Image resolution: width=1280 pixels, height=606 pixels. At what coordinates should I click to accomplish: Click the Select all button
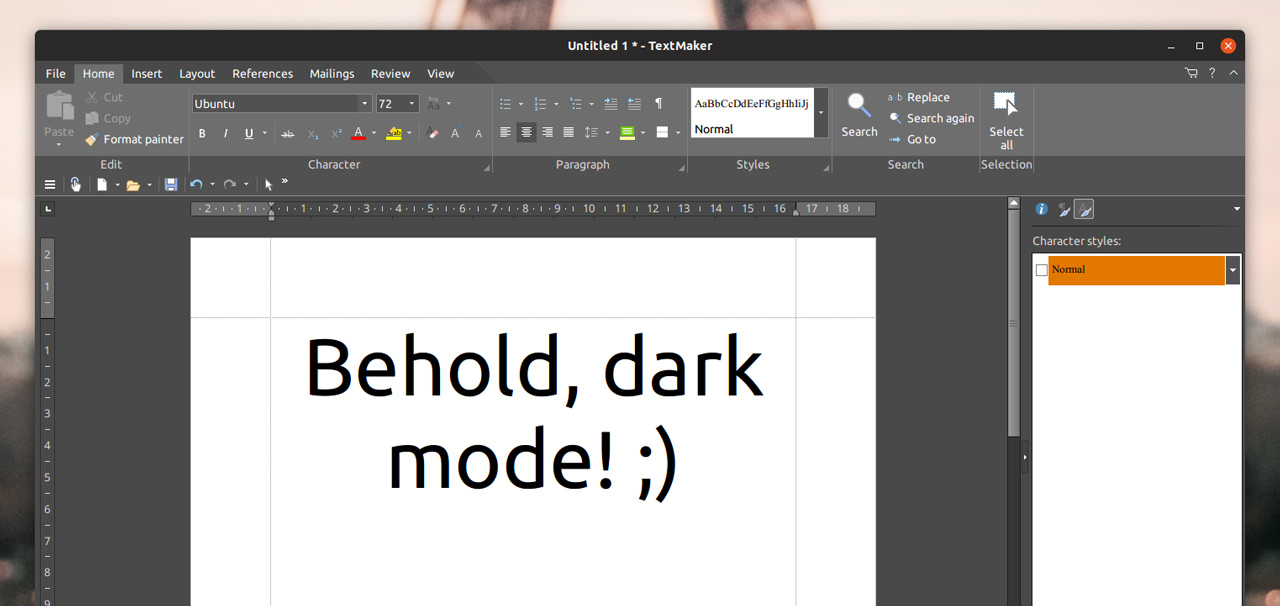1006,120
